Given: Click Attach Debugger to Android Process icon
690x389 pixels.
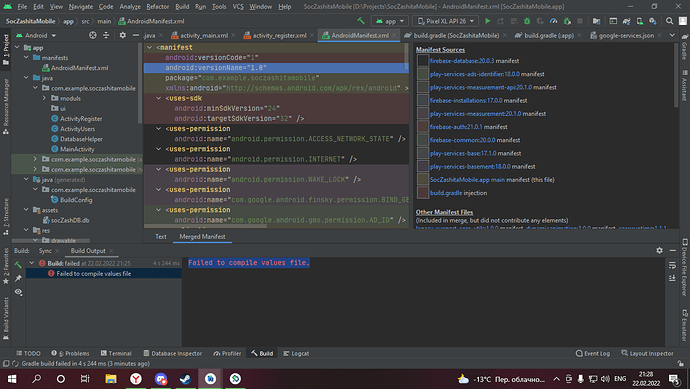Looking at the screenshot, I should 567,21.
